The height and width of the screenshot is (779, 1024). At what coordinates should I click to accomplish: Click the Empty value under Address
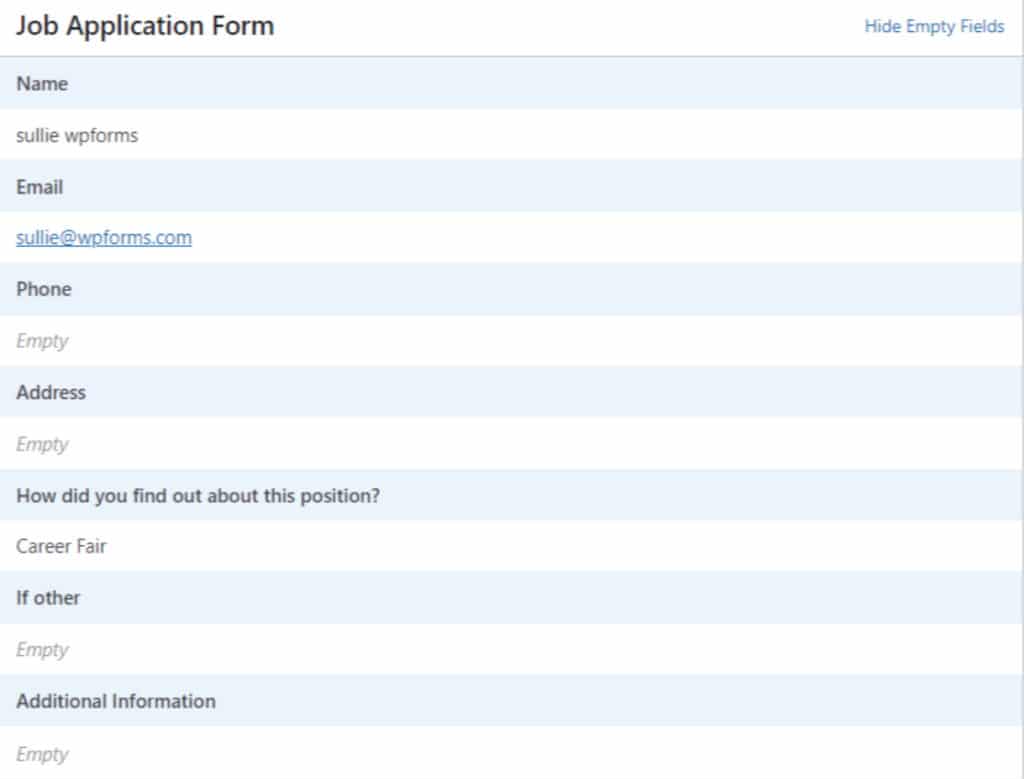click(42, 443)
